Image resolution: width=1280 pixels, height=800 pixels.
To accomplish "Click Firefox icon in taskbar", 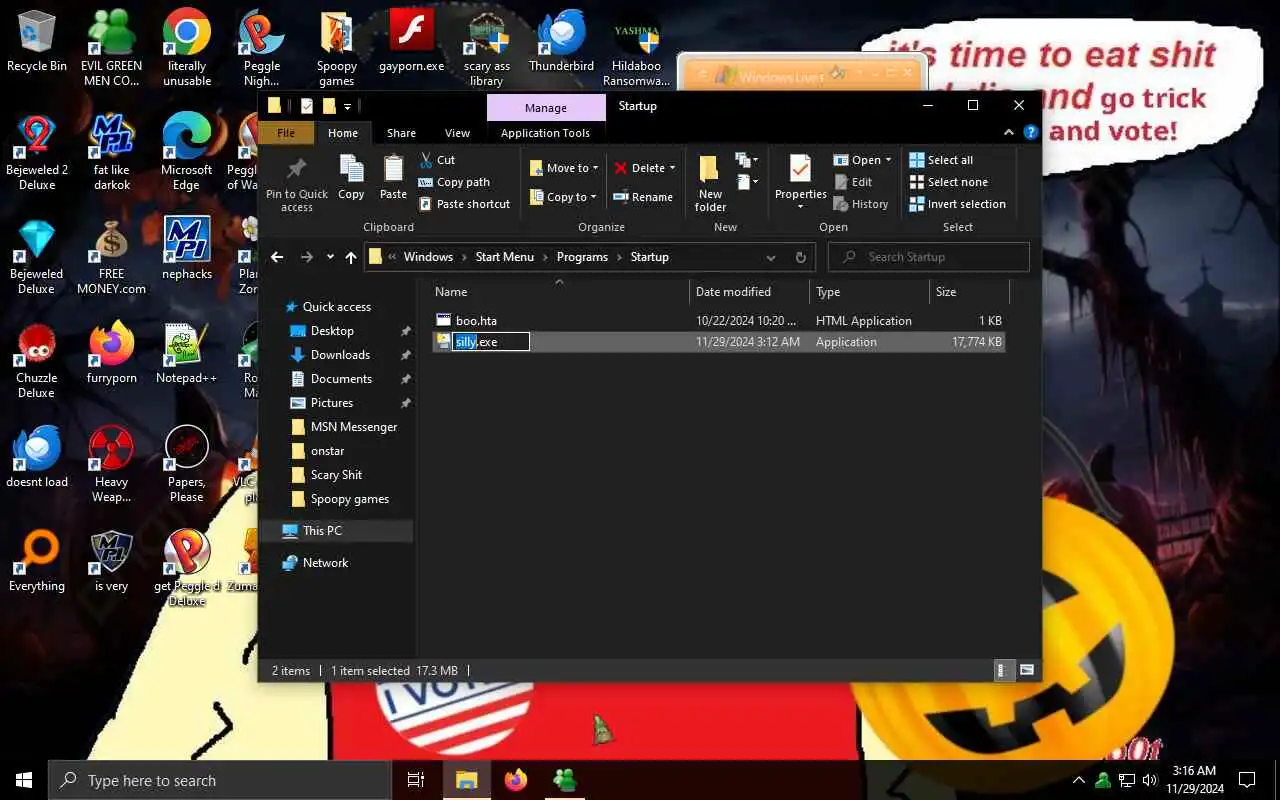I will [x=516, y=780].
